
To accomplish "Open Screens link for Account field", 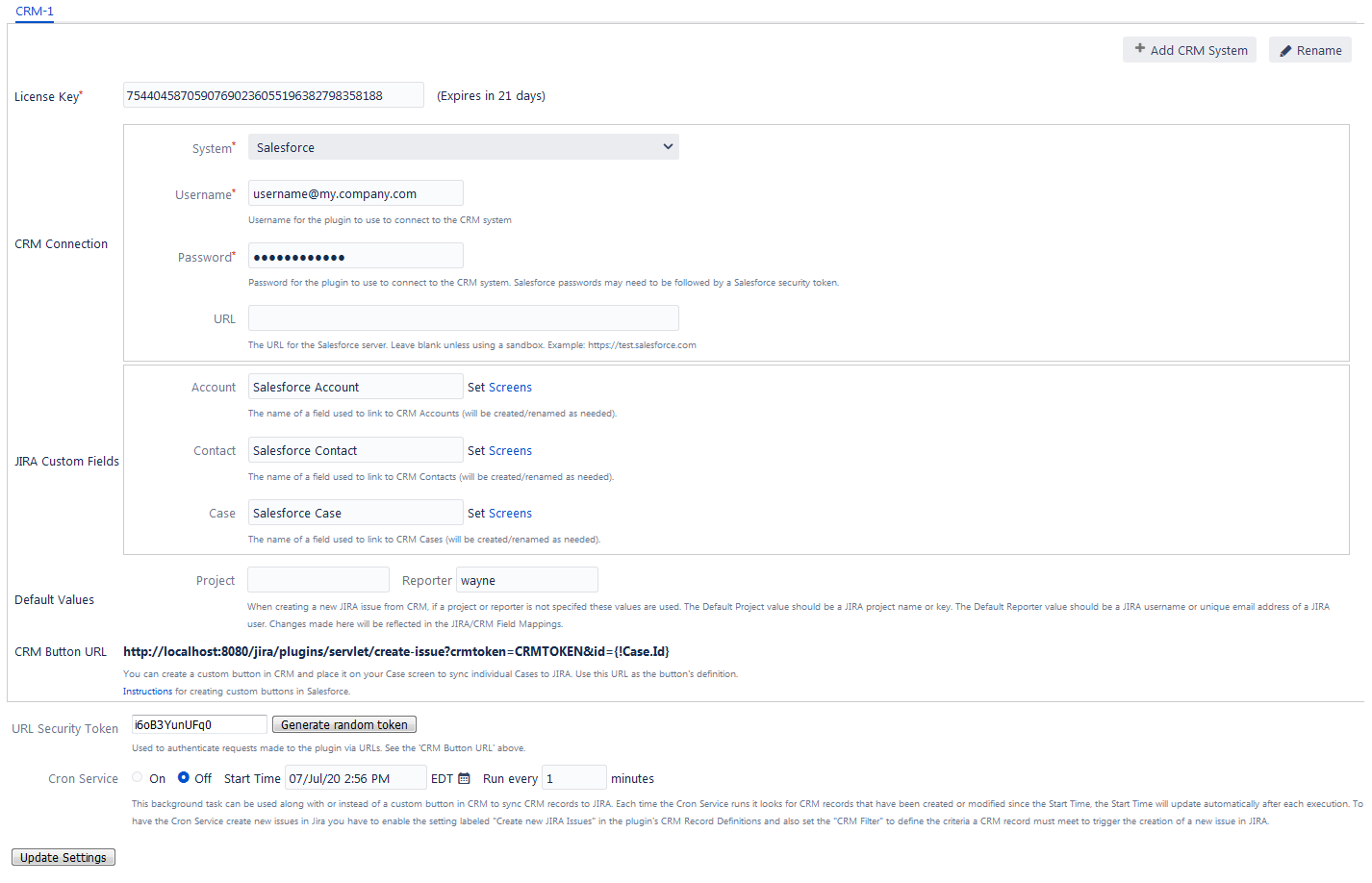I will click(510, 388).
